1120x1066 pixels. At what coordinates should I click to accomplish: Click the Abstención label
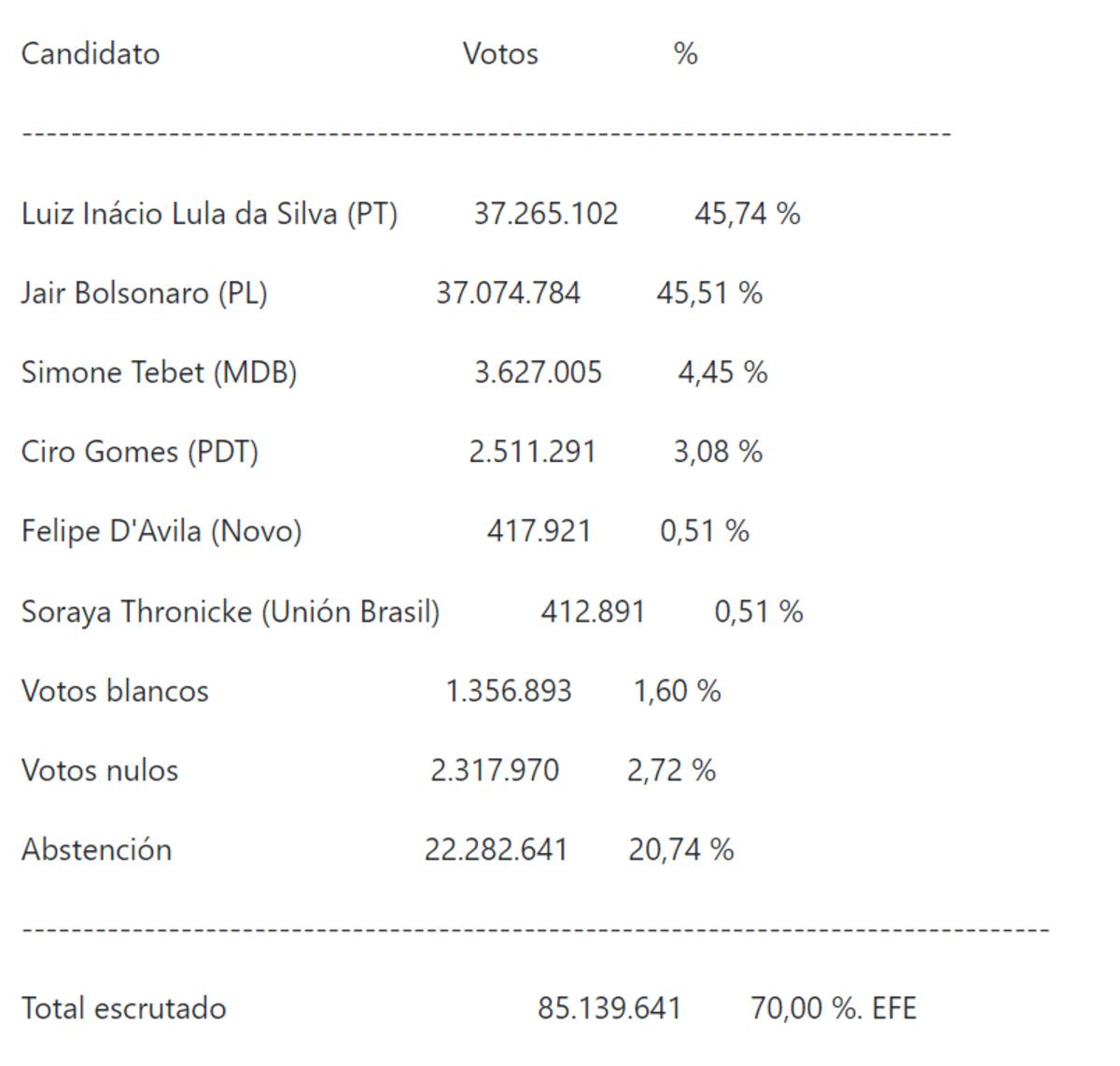point(97,849)
